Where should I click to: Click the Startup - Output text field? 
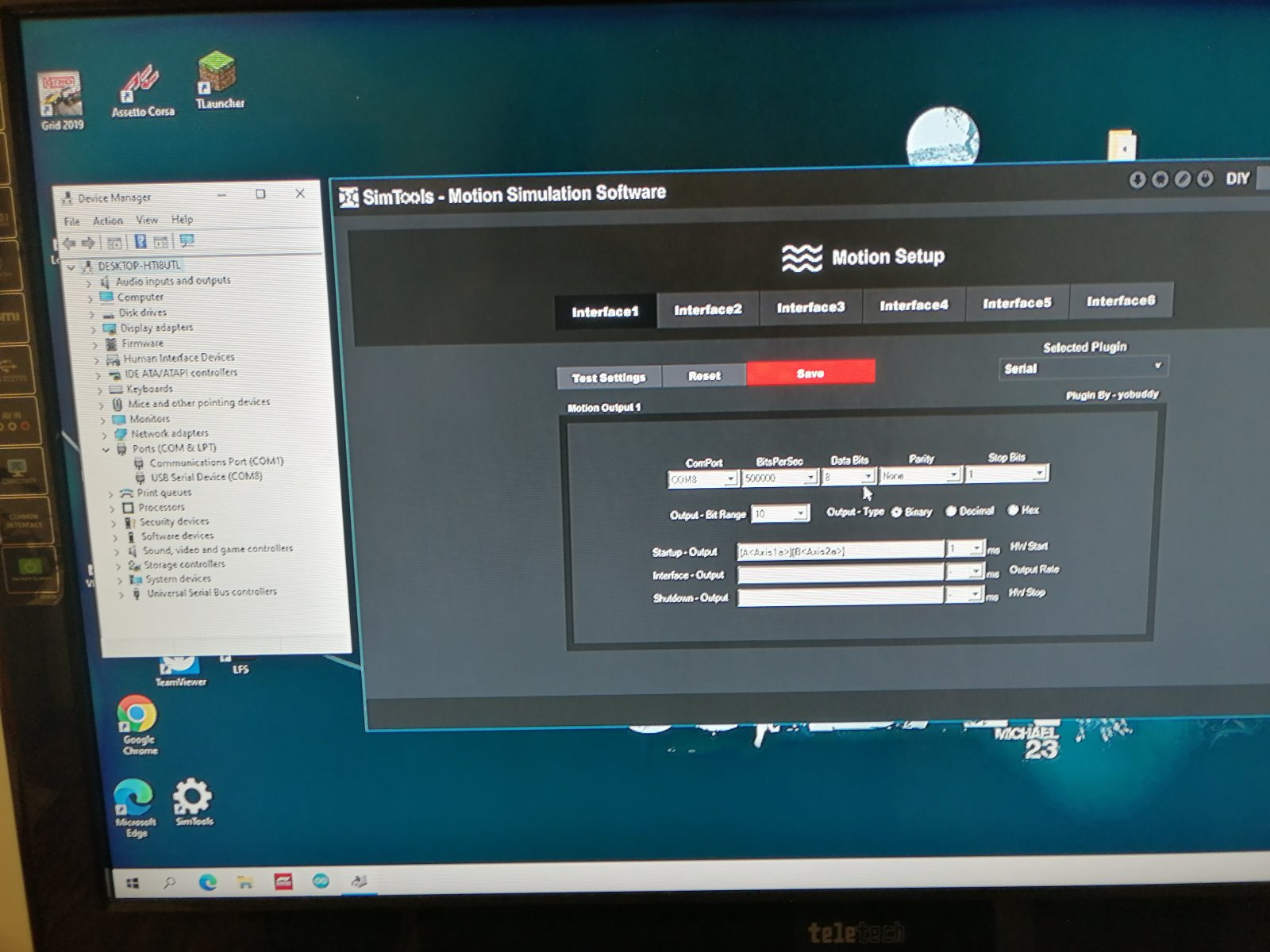[x=841, y=551]
